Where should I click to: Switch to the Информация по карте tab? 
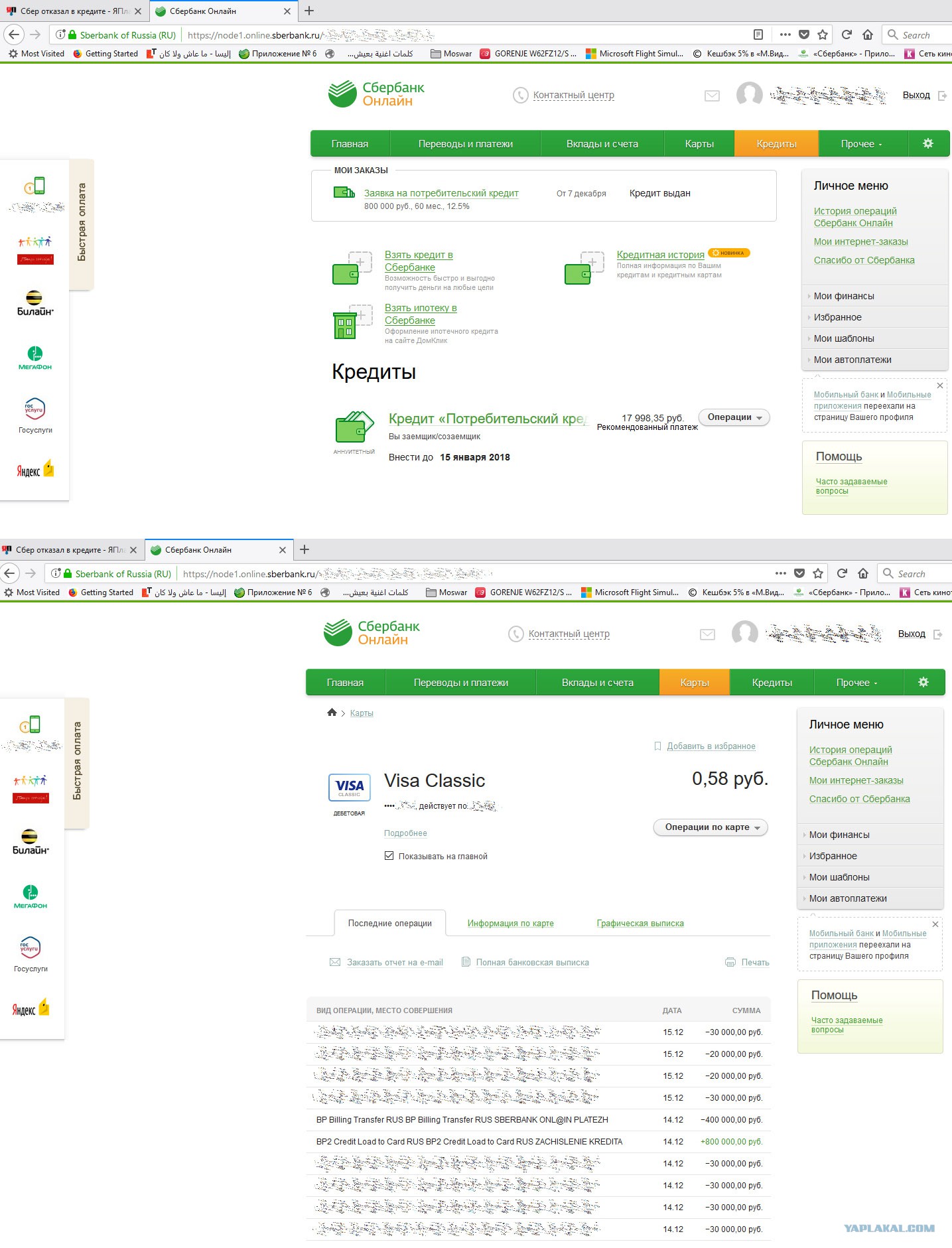tap(510, 924)
